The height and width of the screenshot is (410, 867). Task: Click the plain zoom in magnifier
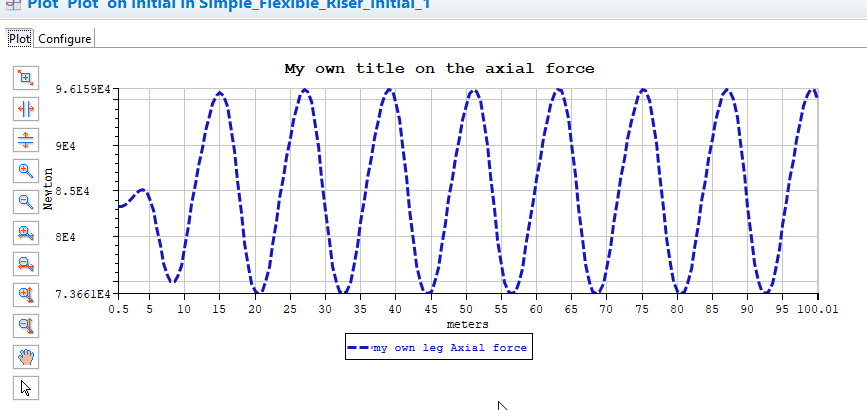coord(27,170)
